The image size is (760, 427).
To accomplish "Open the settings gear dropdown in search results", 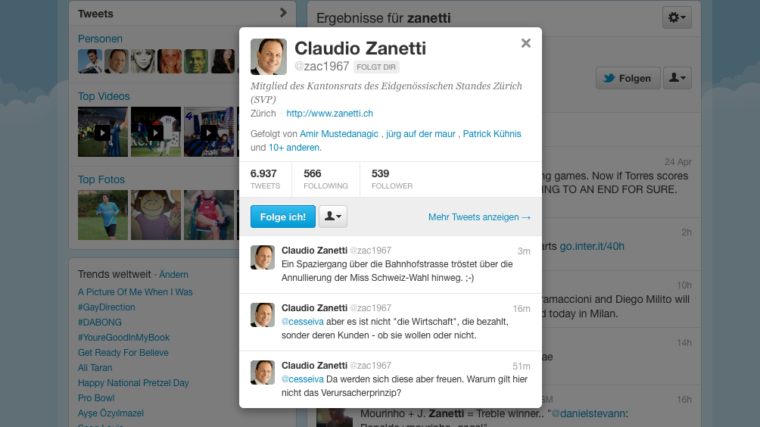I will (677, 18).
